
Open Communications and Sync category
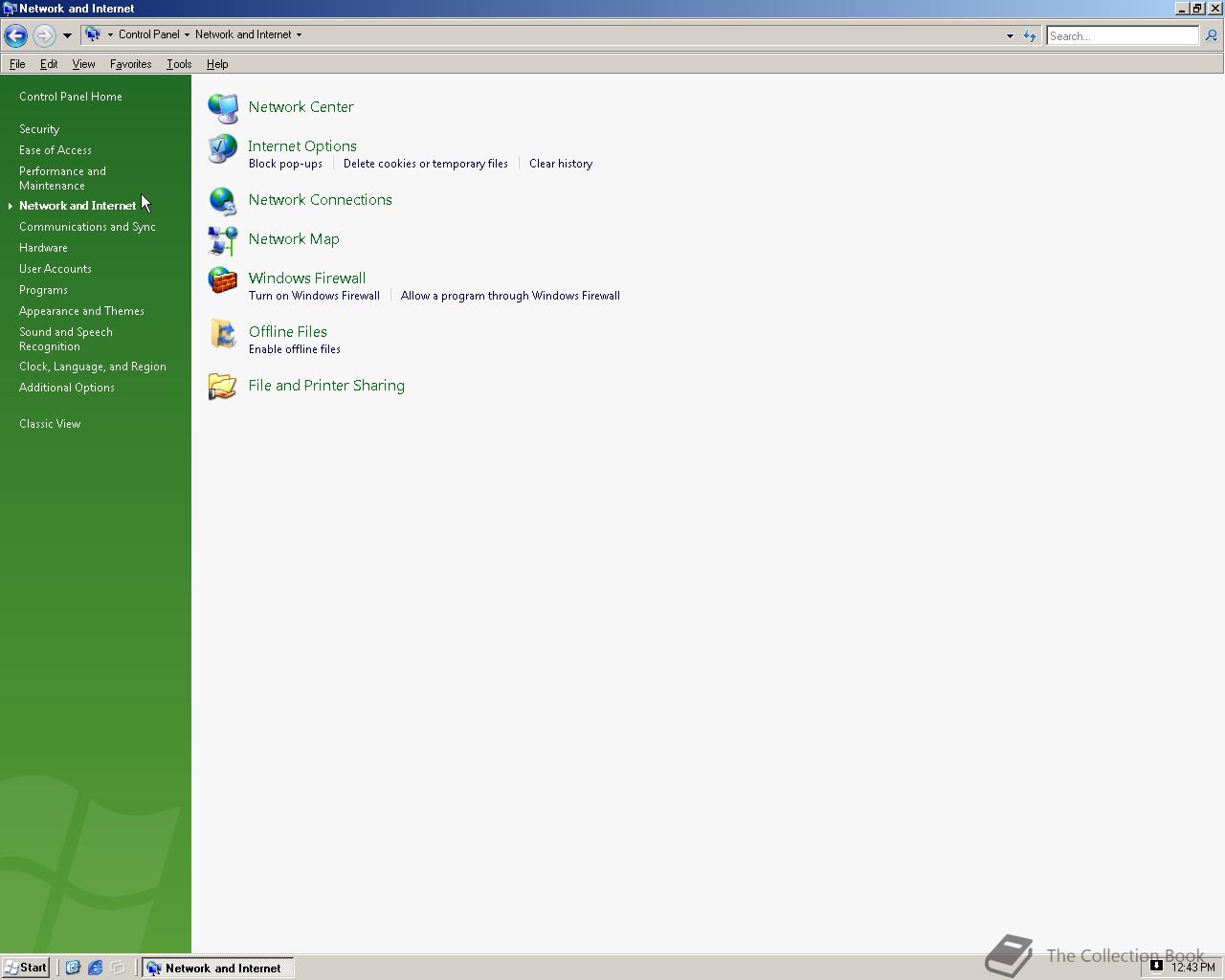[87, 227]
